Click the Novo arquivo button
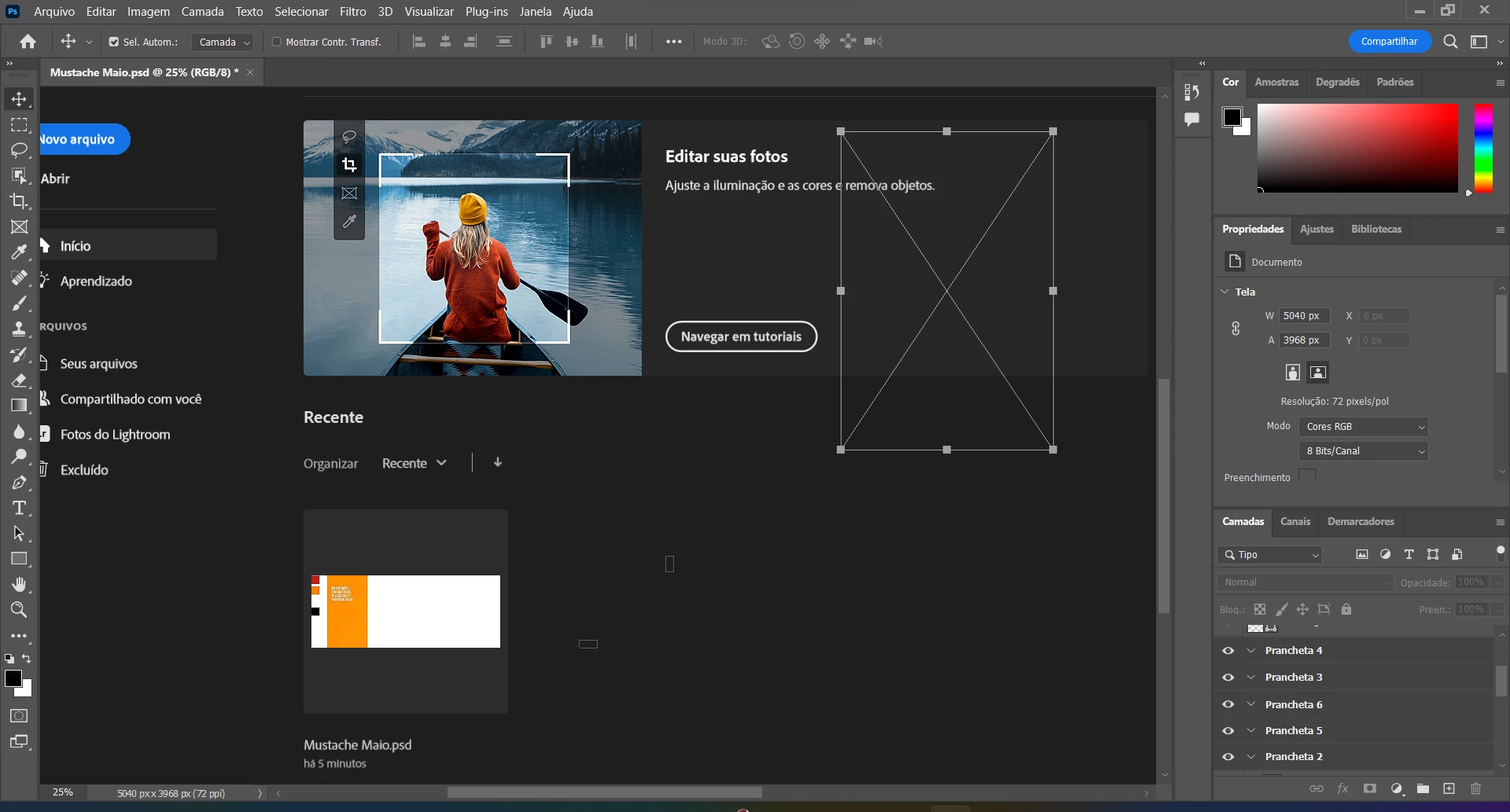The height and width of the screenshot is (812, 1510). tap(84, 139)
